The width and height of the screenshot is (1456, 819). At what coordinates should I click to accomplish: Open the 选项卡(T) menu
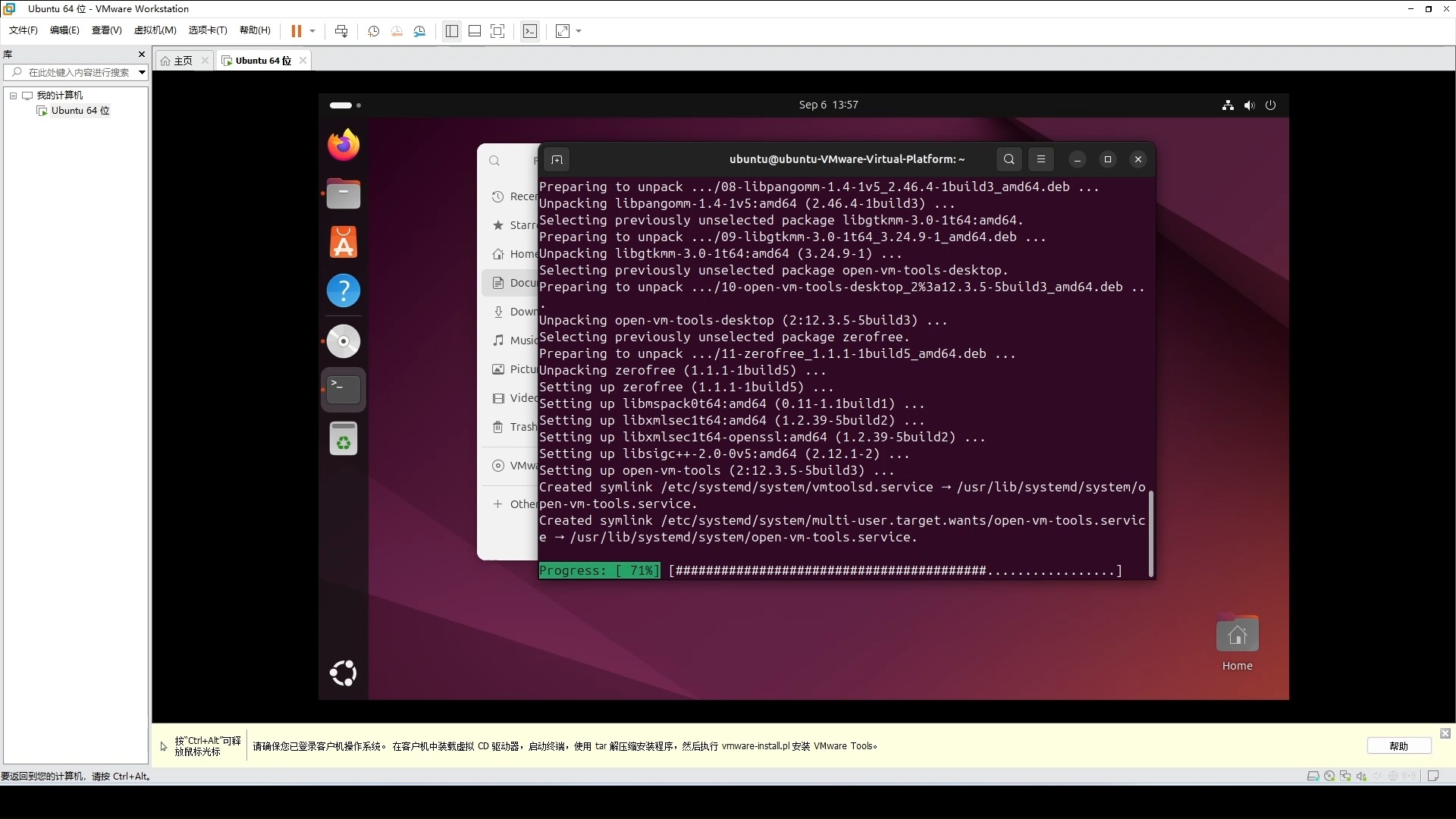pos(208,30)
